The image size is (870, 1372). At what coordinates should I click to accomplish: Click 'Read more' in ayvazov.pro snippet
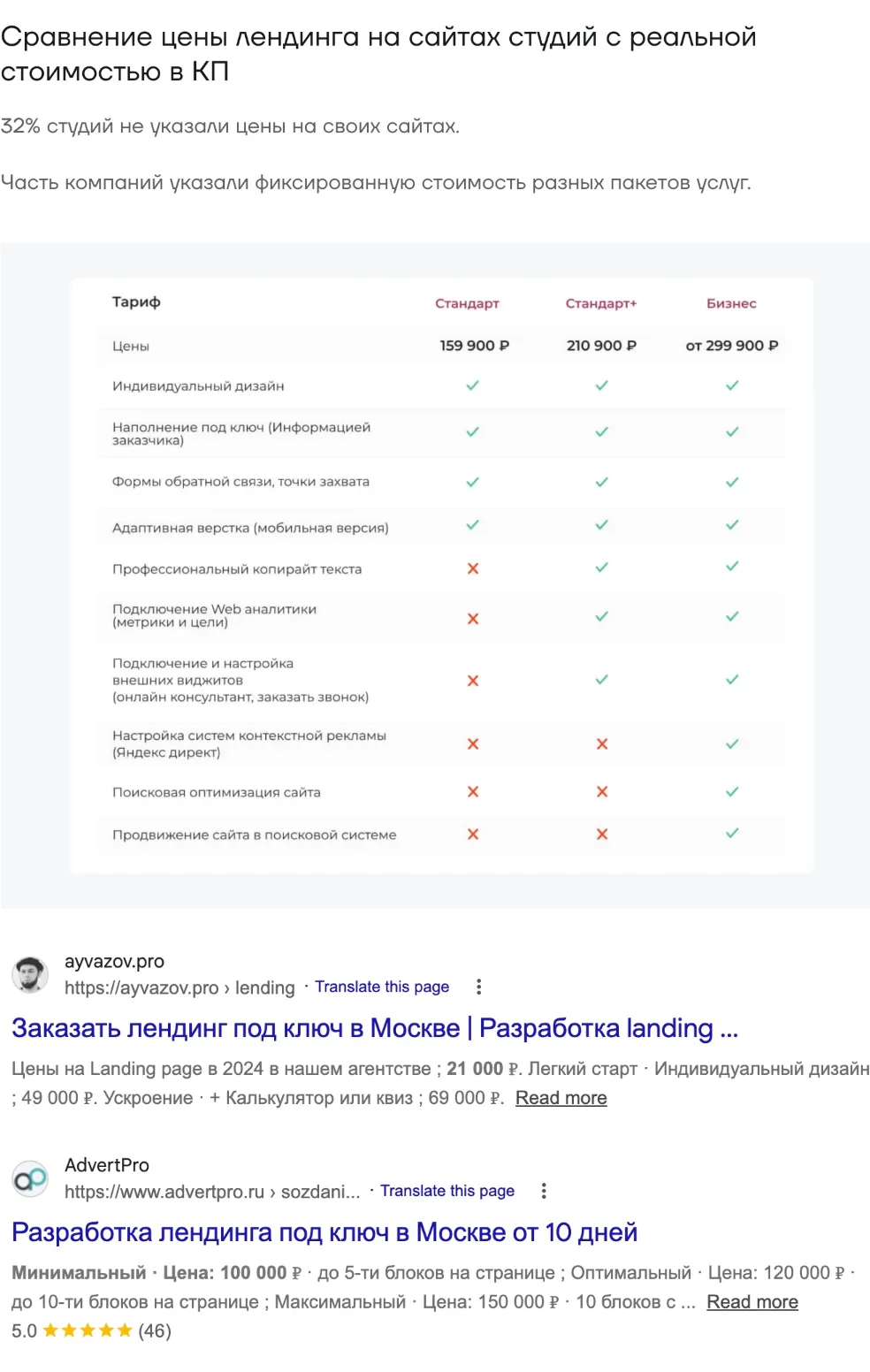click(561, 1098)
